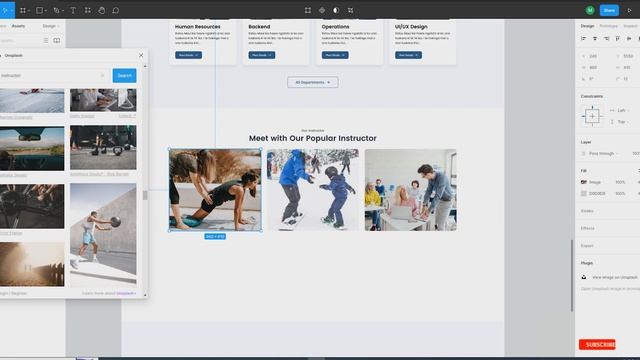The width and height of the screenshot is (640, 360).
Task: Open the team library book icon
Action: 57,40
